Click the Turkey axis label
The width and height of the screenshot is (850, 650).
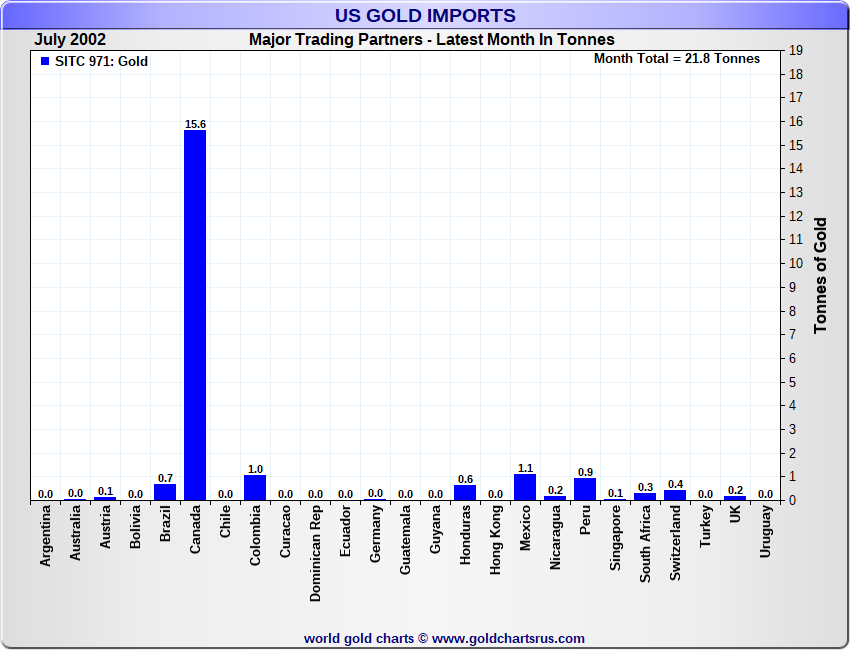click(x=705, y=526)
